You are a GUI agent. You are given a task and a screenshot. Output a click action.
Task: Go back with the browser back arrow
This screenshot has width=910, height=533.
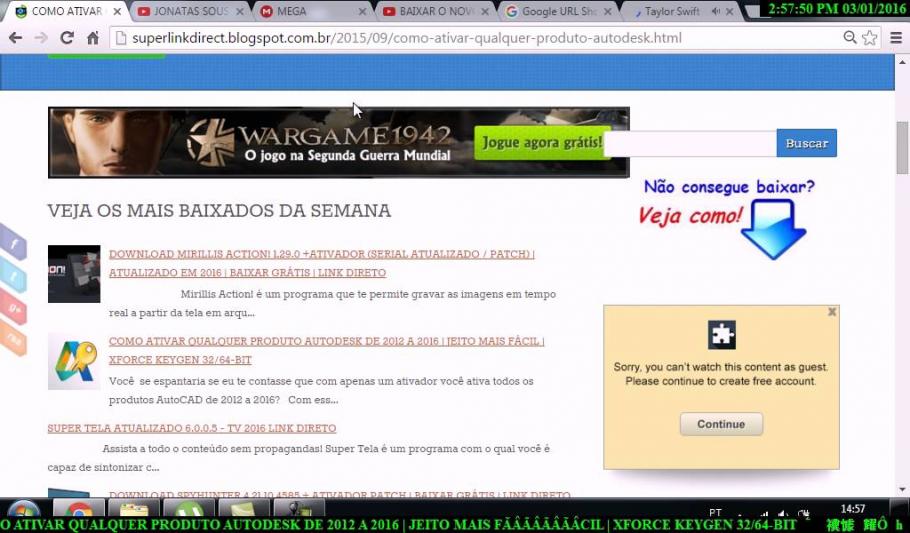16,38
